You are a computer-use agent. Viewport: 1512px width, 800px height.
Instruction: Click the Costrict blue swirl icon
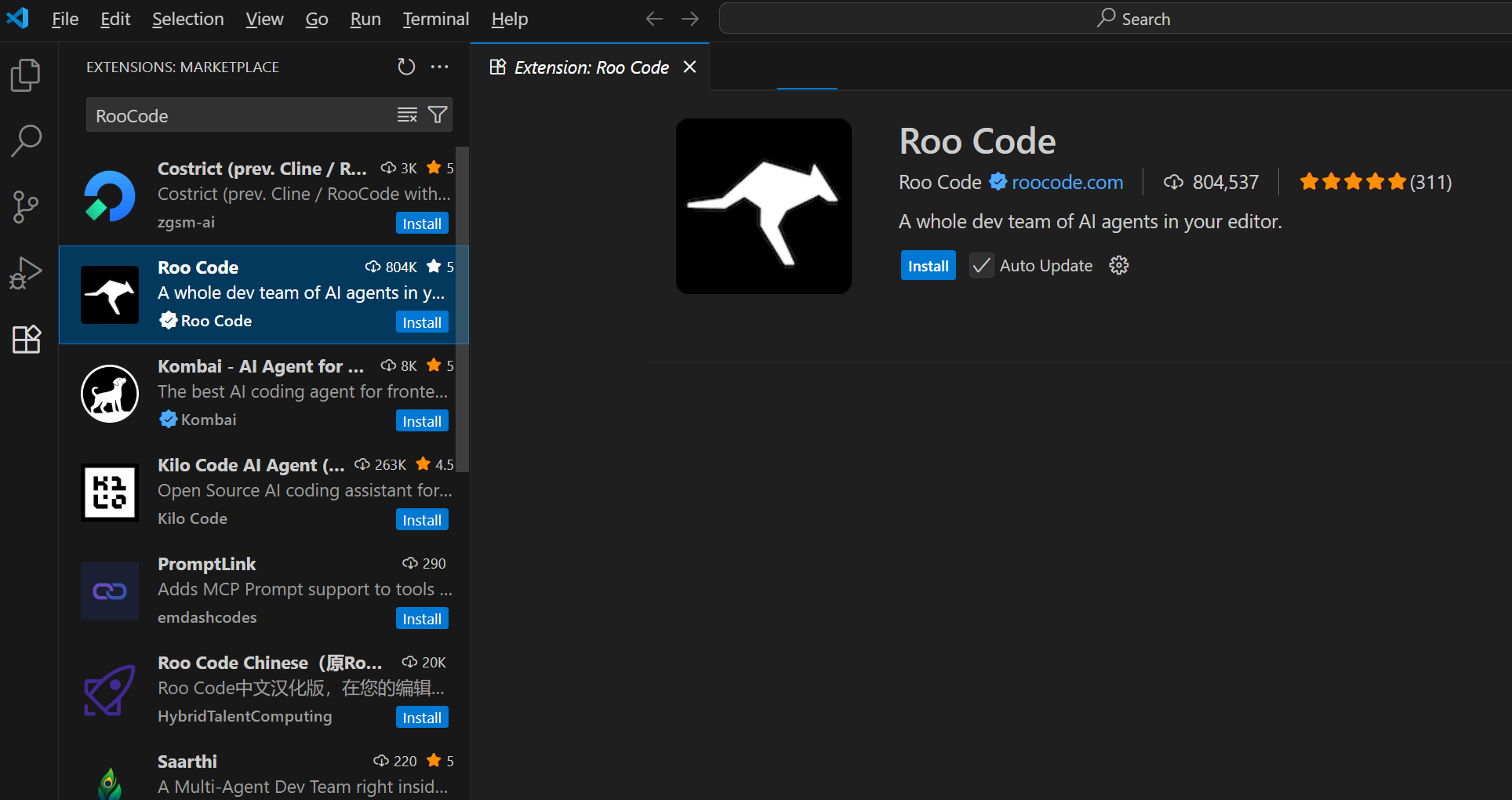pyautogui.click(x=110, y=196)
